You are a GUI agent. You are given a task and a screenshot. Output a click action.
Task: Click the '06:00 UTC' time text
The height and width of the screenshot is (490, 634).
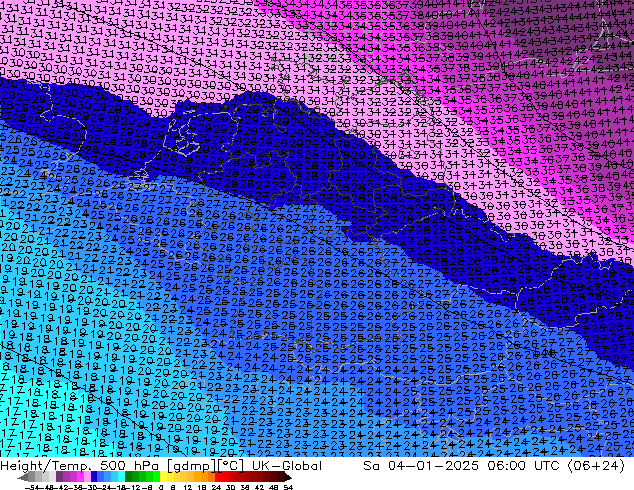[523, 466]
